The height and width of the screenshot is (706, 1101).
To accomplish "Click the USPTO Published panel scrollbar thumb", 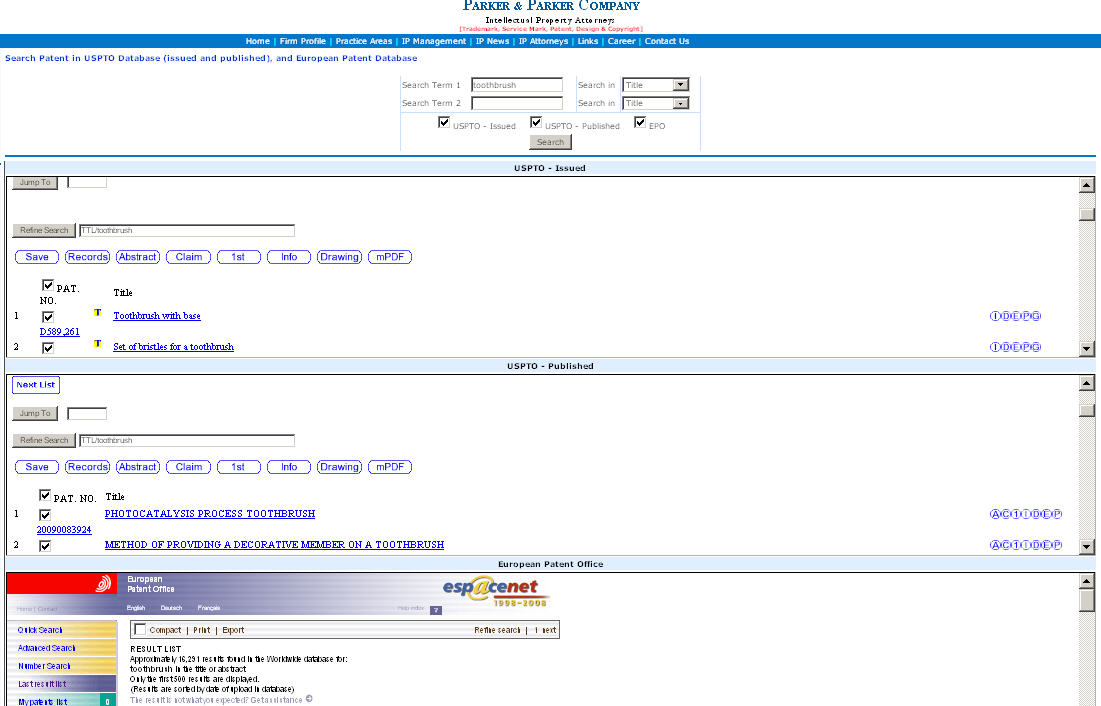I will (x=1087, y=410).
